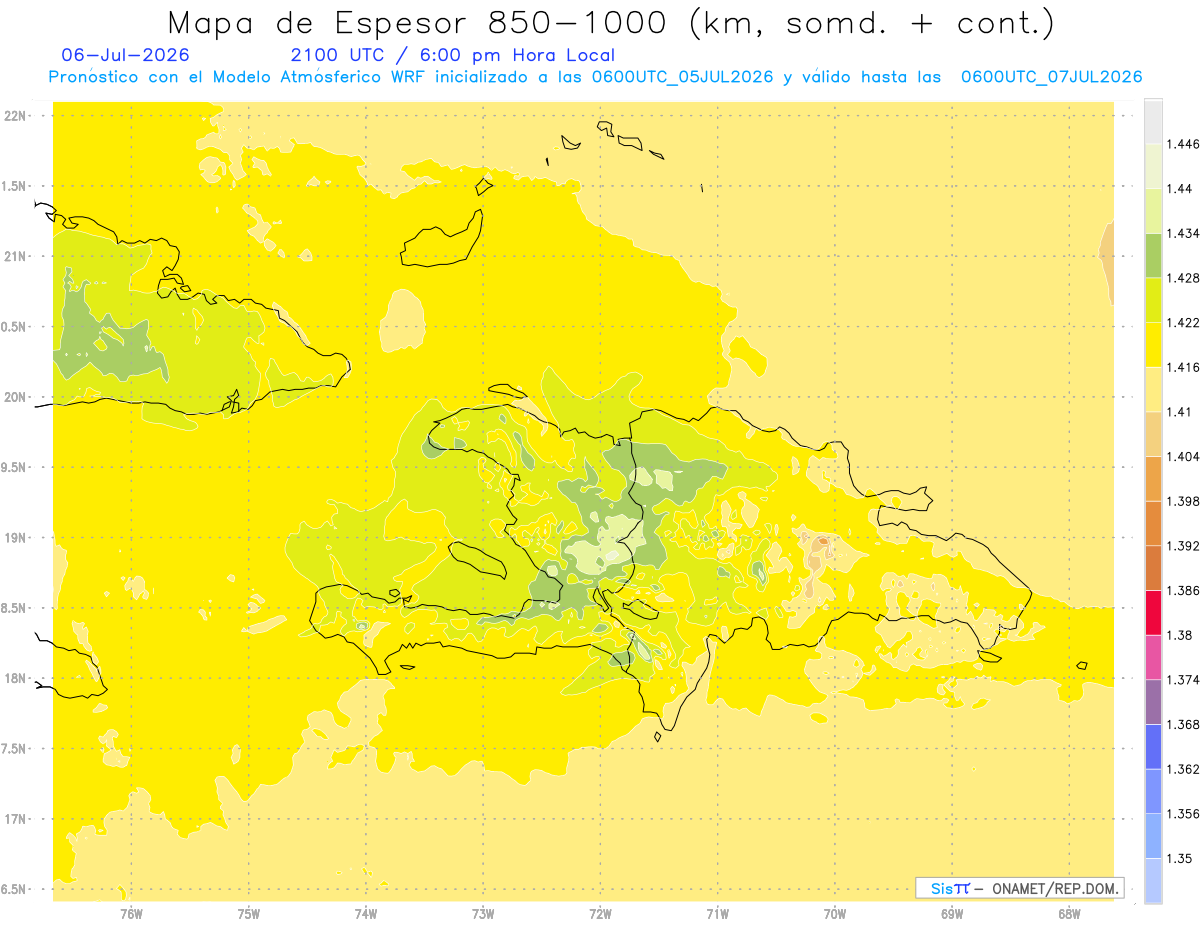Click the green legend swatch between 1.428 and 1.434
This screenshot has width=1200, height=927.
1153,255
